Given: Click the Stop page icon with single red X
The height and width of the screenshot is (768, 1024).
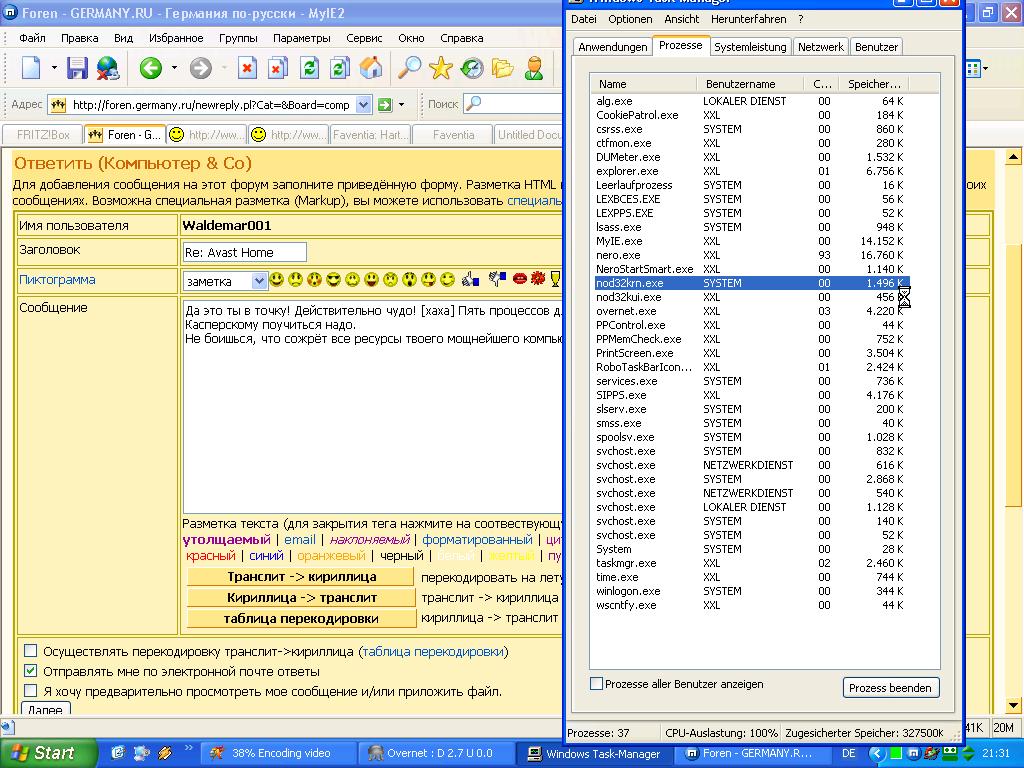Looking at the screenshot, I should coord(247,67).
